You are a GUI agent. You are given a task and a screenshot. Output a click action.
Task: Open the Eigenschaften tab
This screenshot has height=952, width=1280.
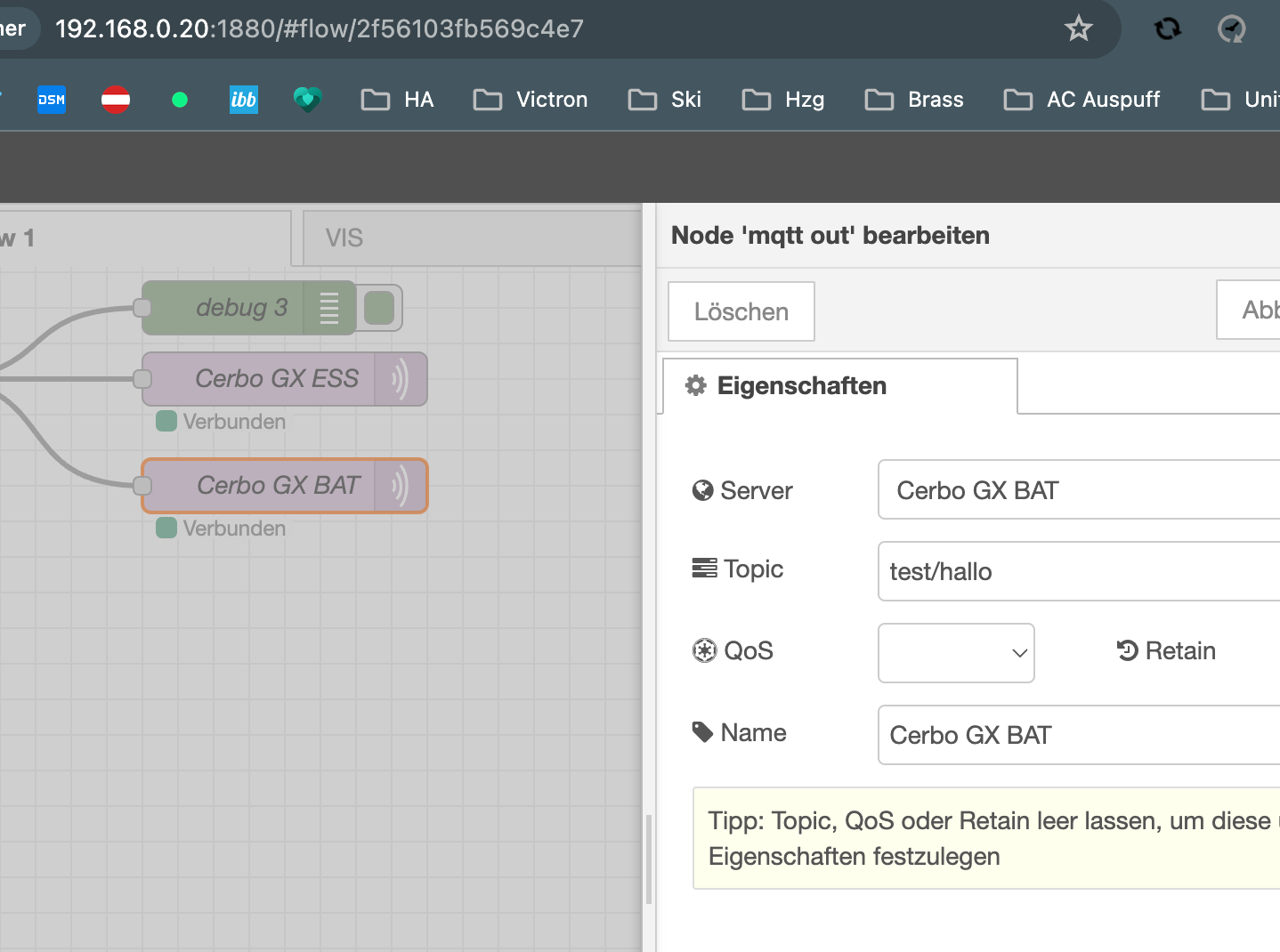click(x=840, y=386)
